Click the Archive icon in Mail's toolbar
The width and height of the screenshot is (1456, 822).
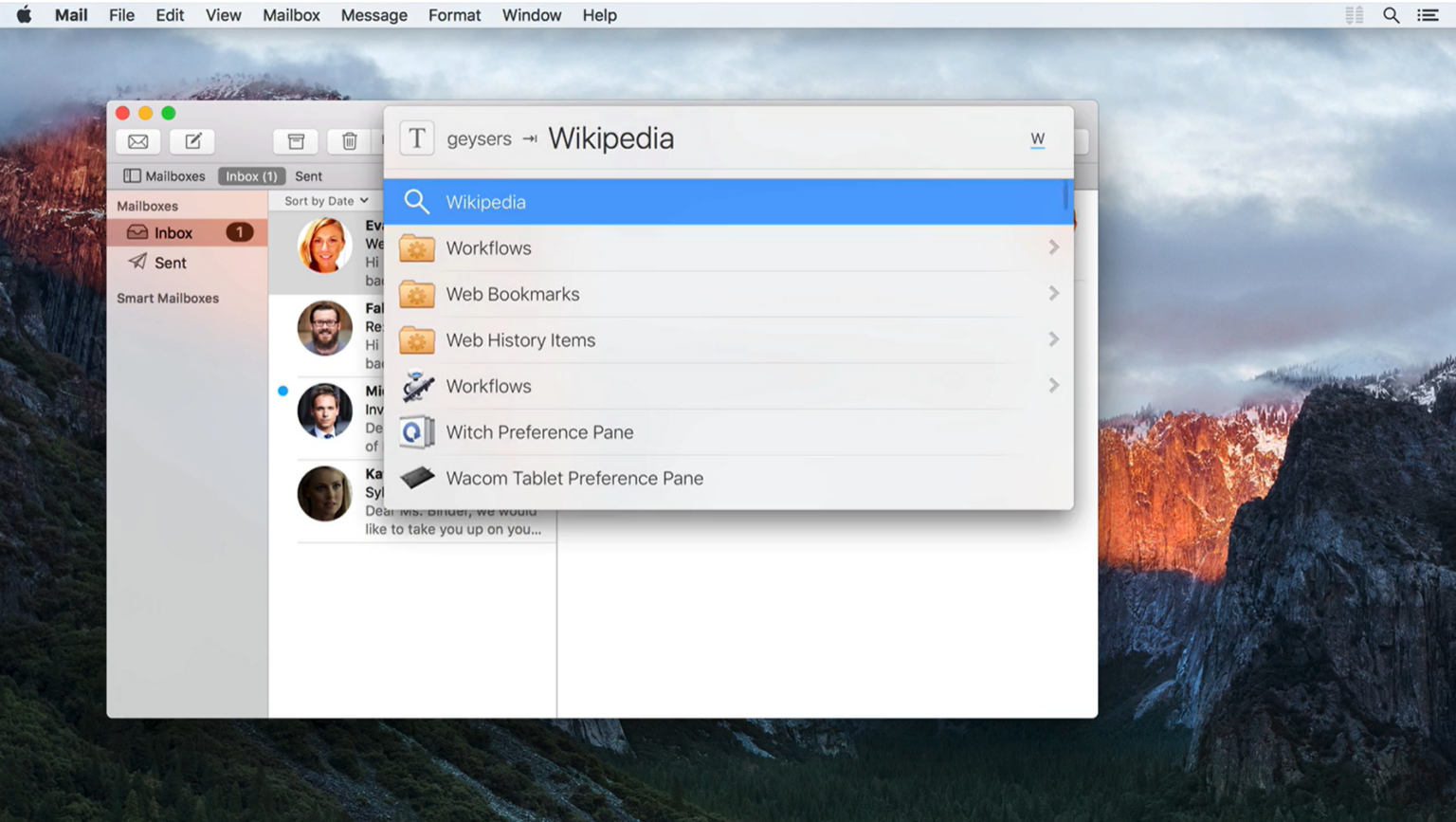tap(295, 140)
